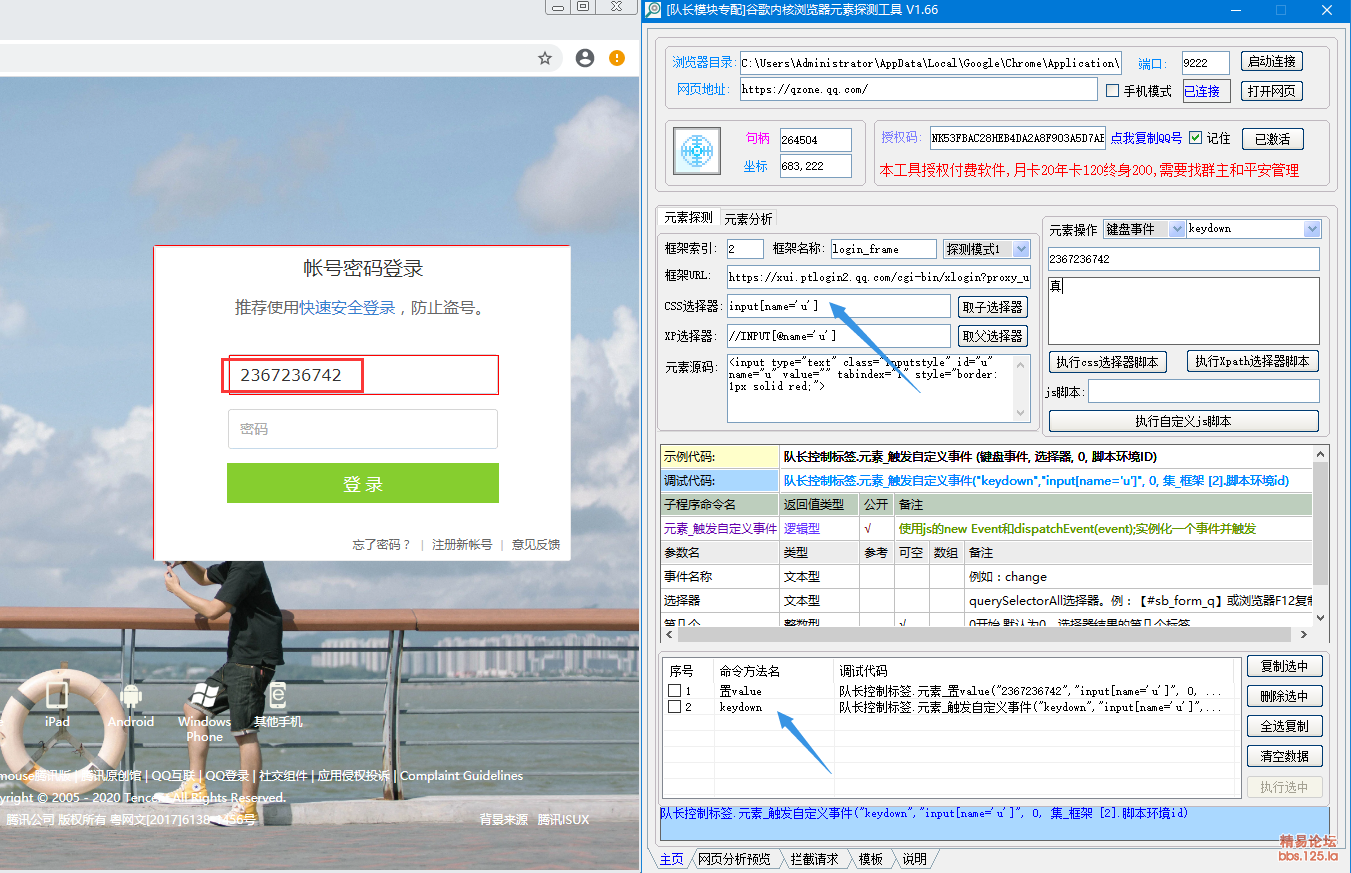Screen dimensions: 1351x873
Task: Open the 网页分析预览 bottom tab
Action: tap(735, 859)
